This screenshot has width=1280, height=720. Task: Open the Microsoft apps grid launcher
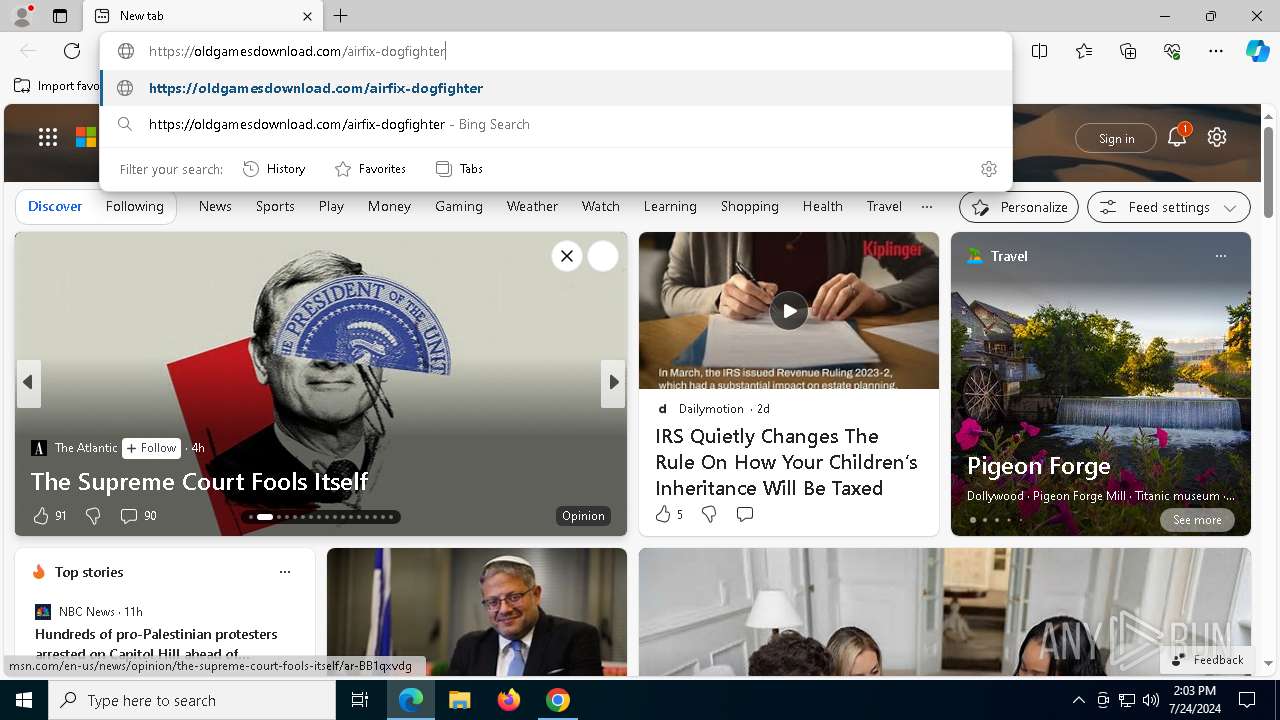click(48, 138)
